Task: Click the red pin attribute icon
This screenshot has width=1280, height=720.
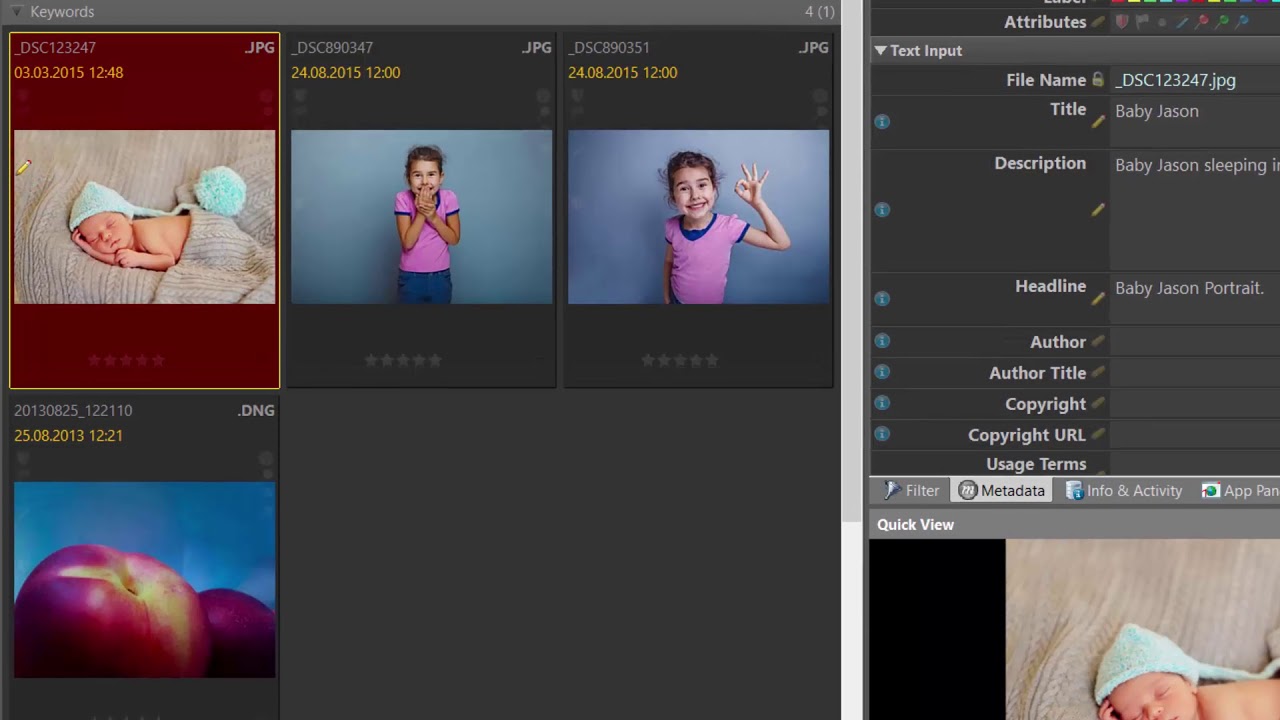Action: (x=1202, y=22)
